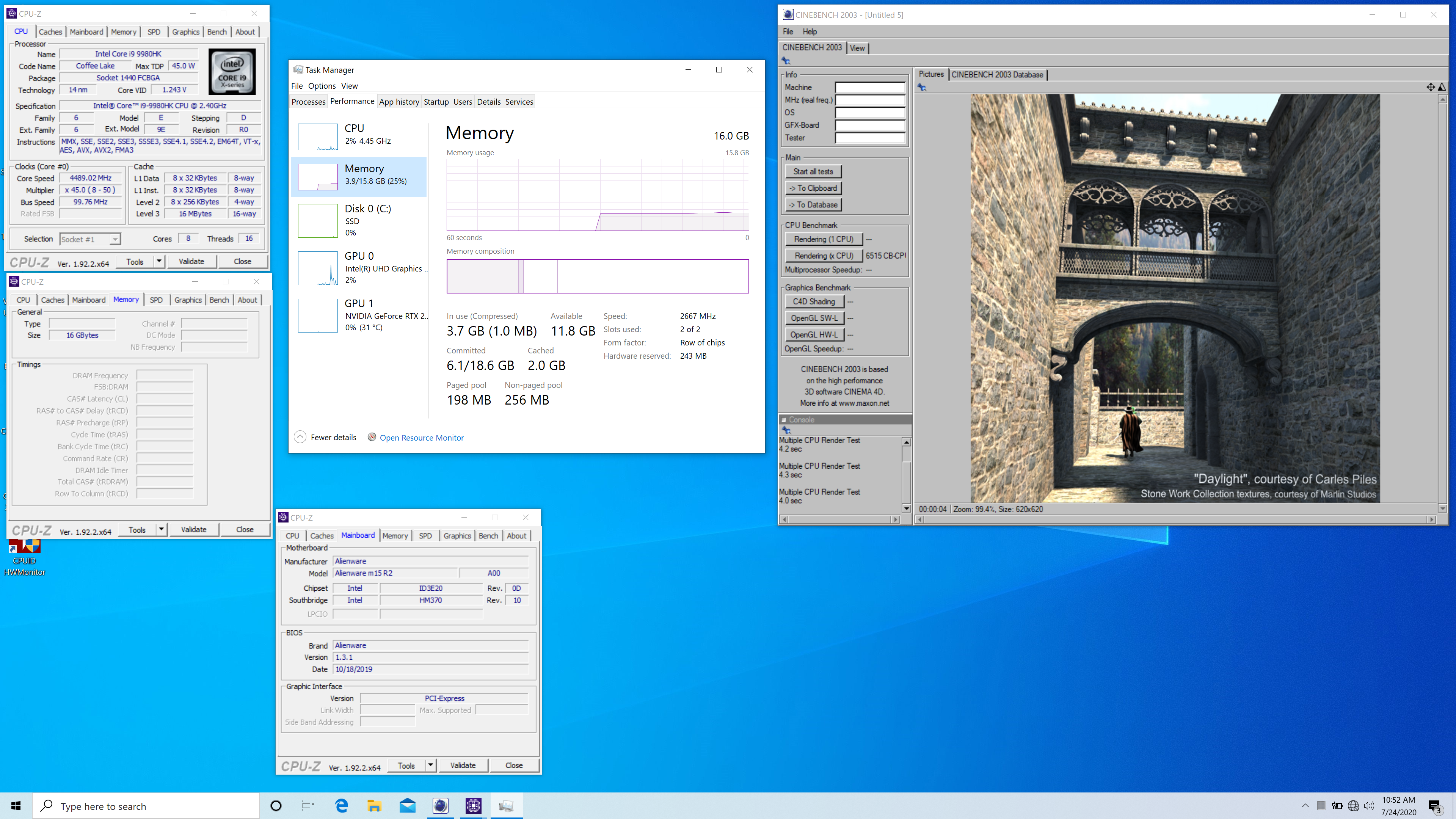Run the OpenGL SW-L benchmark
This screenshot has width=1456, height=819.
(x=814, y=318)
